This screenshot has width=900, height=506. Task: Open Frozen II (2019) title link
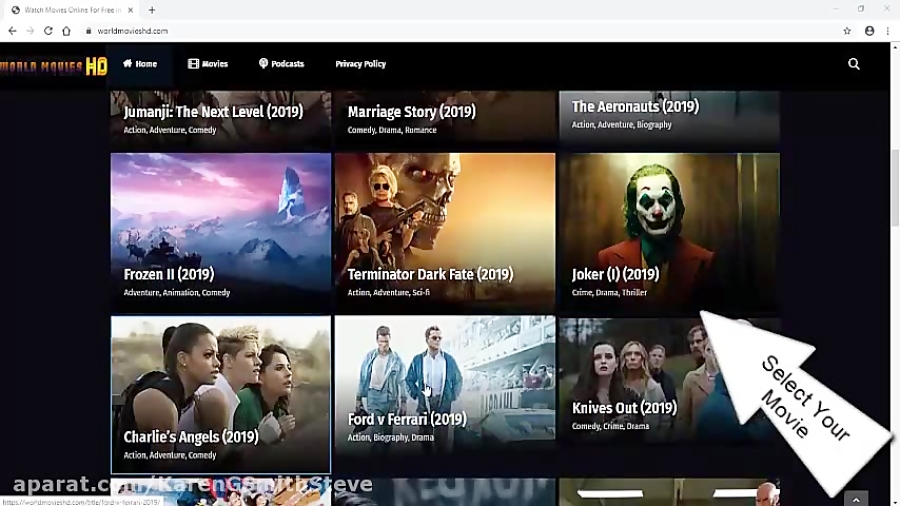(169, 274)
